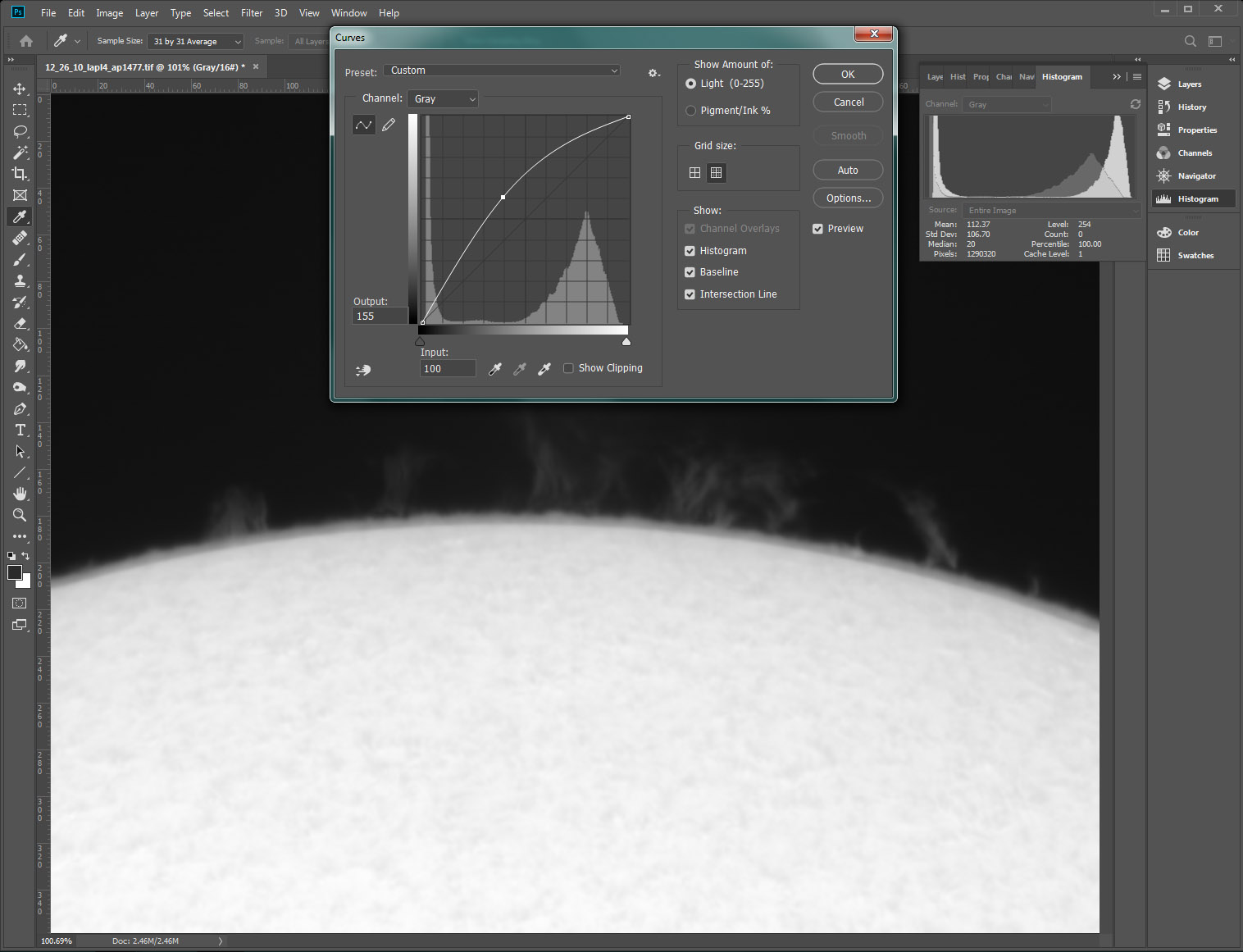Click the curve Output value field

(x=380, y=316)
